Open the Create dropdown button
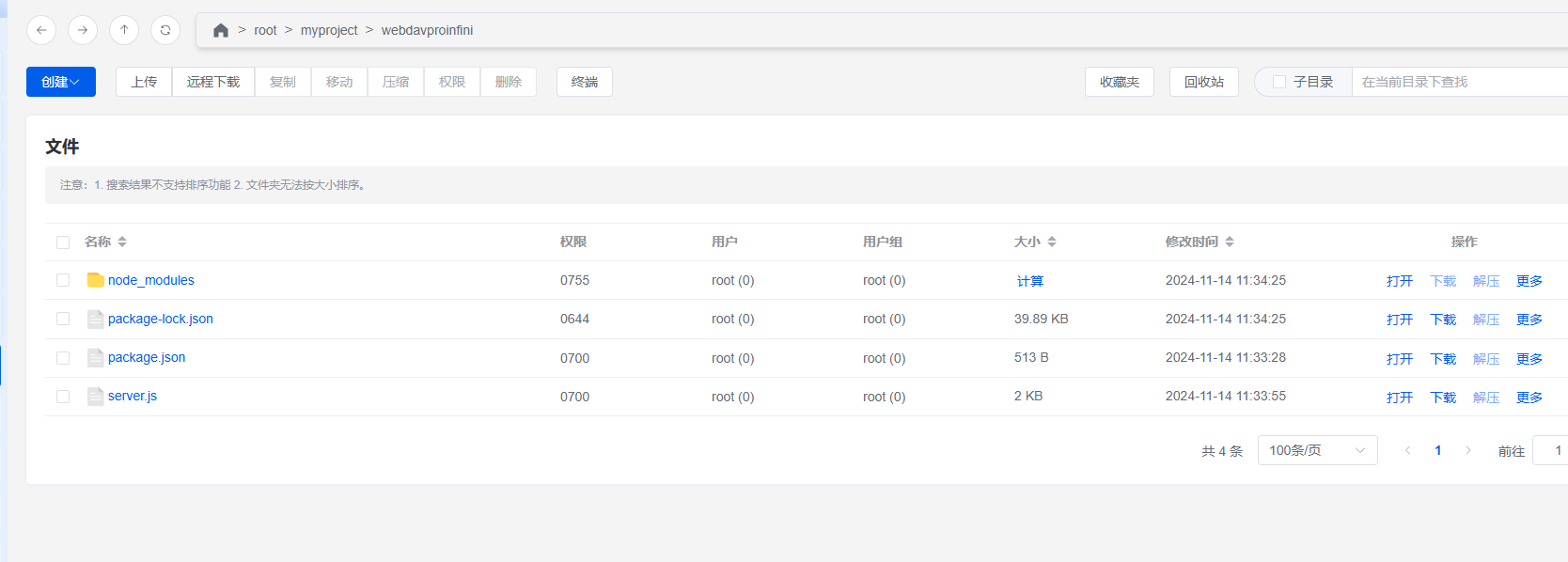This screenshot has width=1568, height=562. [61, 82]
